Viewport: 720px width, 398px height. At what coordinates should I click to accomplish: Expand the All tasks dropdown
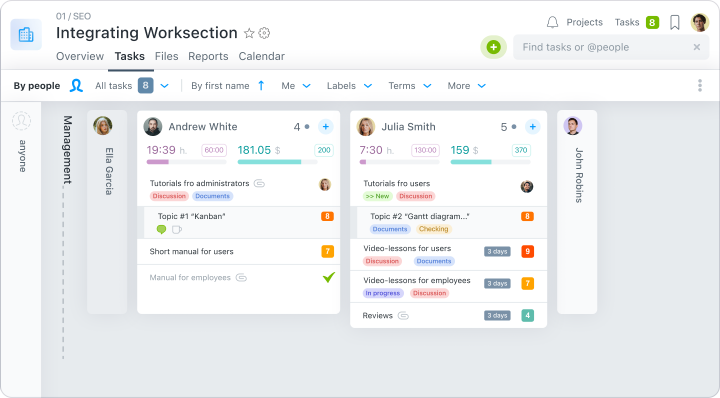[164, 86]
